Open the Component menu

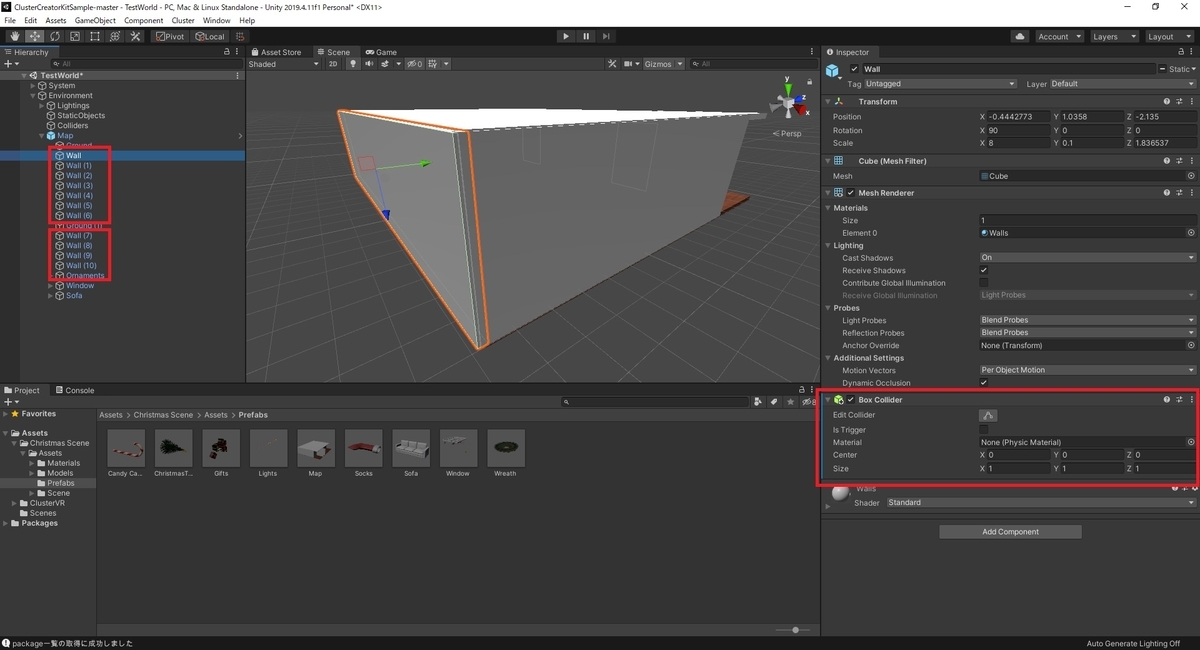tap(144, 20)
